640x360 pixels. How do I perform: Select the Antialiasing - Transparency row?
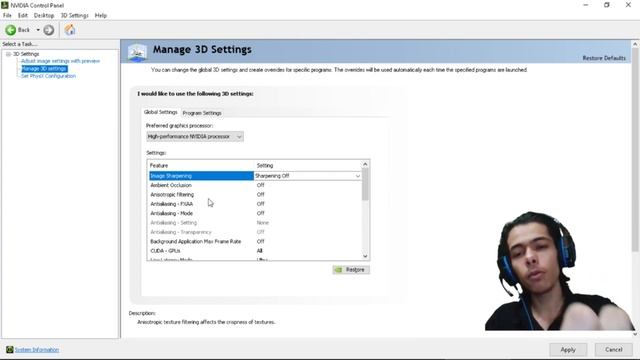coord(255,232)
